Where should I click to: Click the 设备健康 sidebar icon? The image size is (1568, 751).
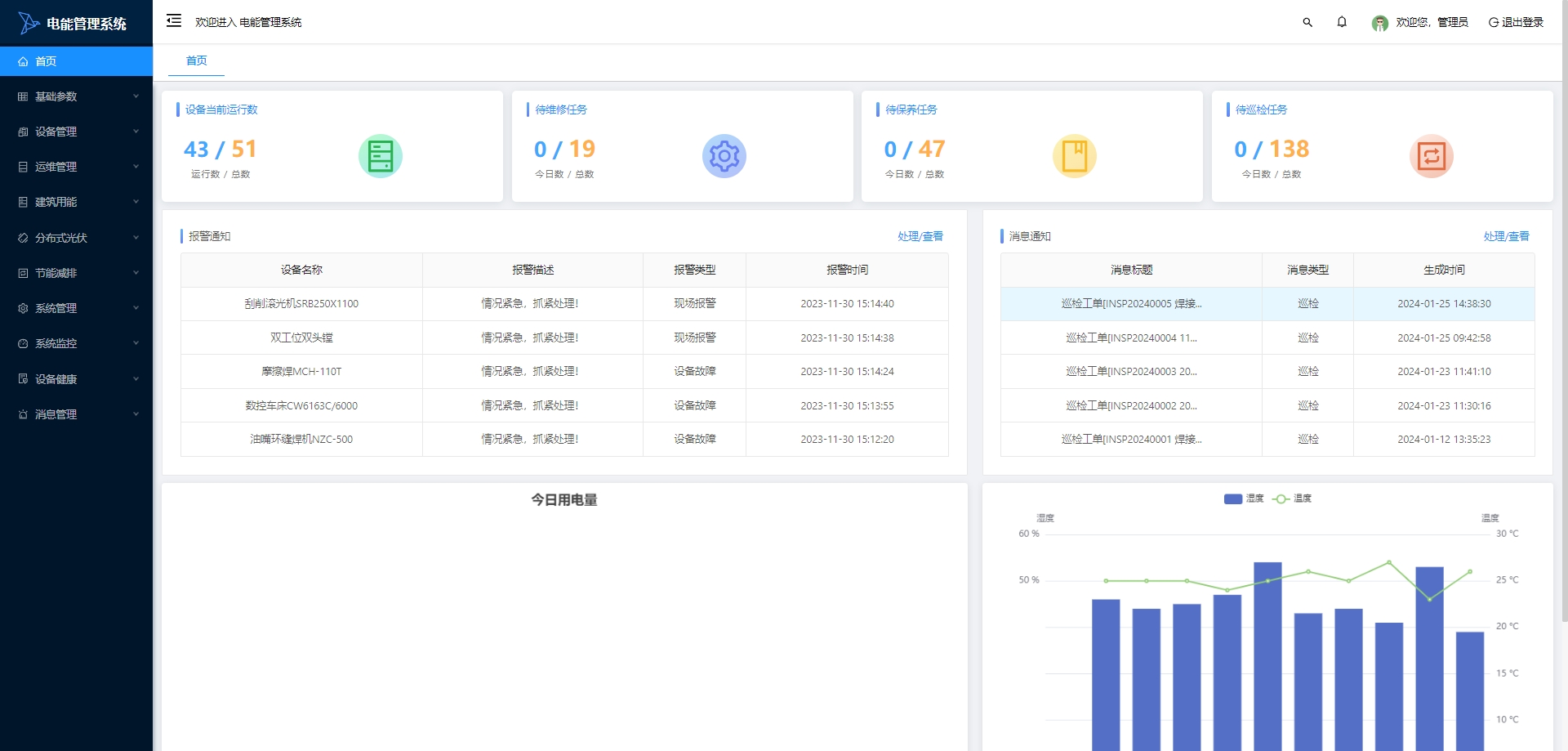(x=23, y=379)
